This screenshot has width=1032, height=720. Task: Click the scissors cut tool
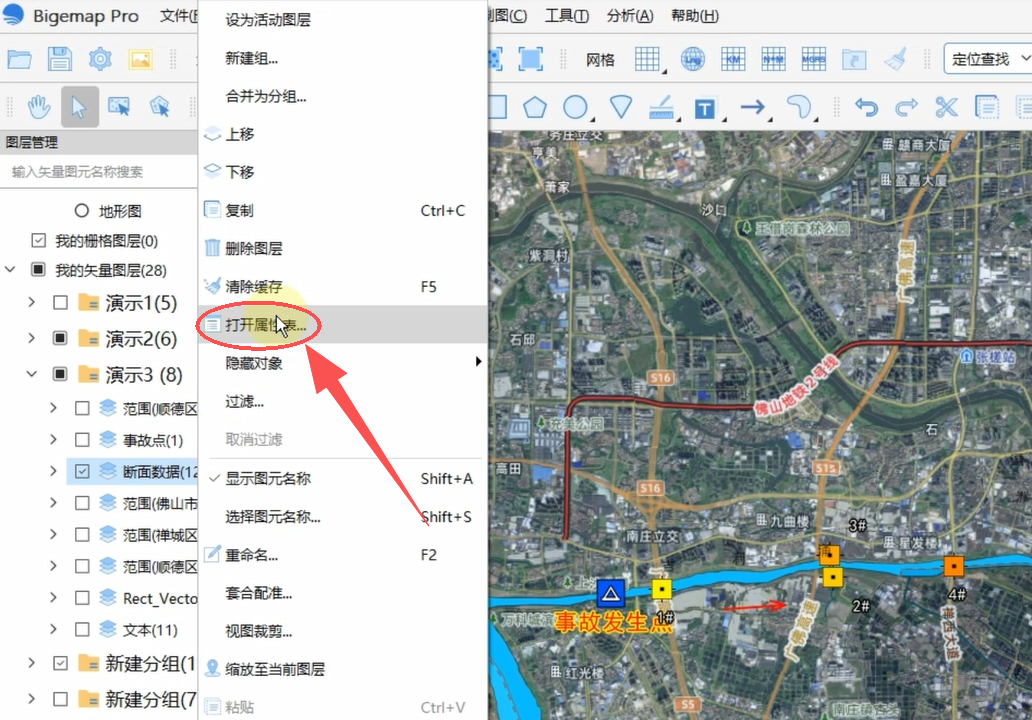coord(946,107)
